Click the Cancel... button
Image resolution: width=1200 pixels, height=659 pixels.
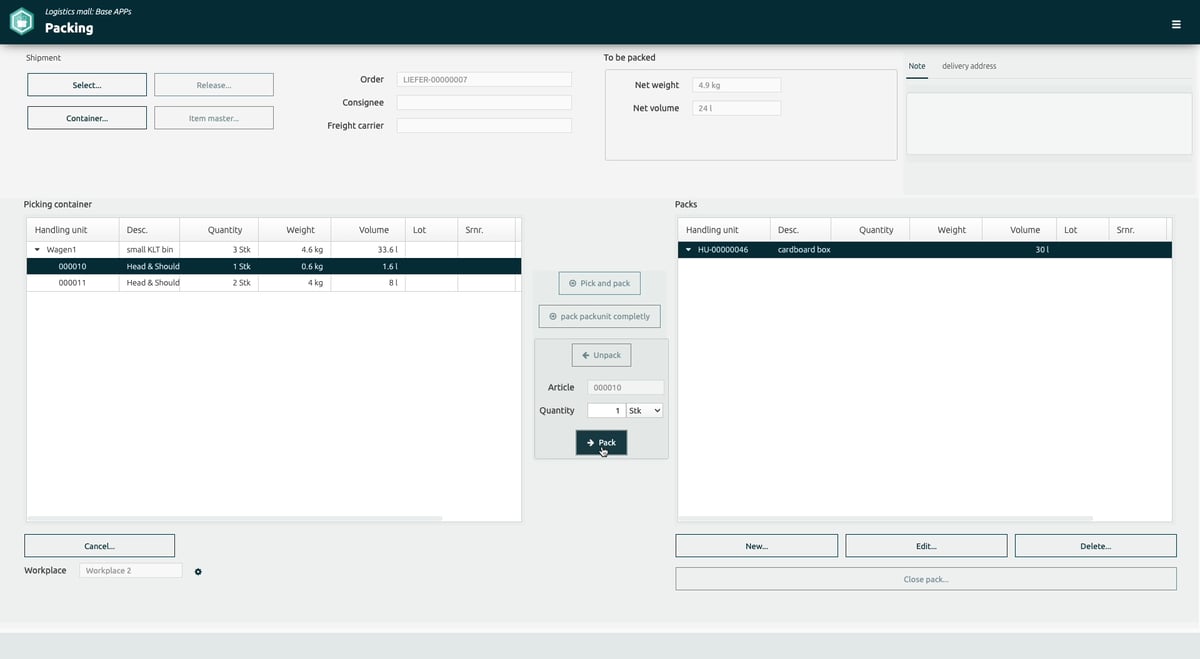tap(99, 546)
